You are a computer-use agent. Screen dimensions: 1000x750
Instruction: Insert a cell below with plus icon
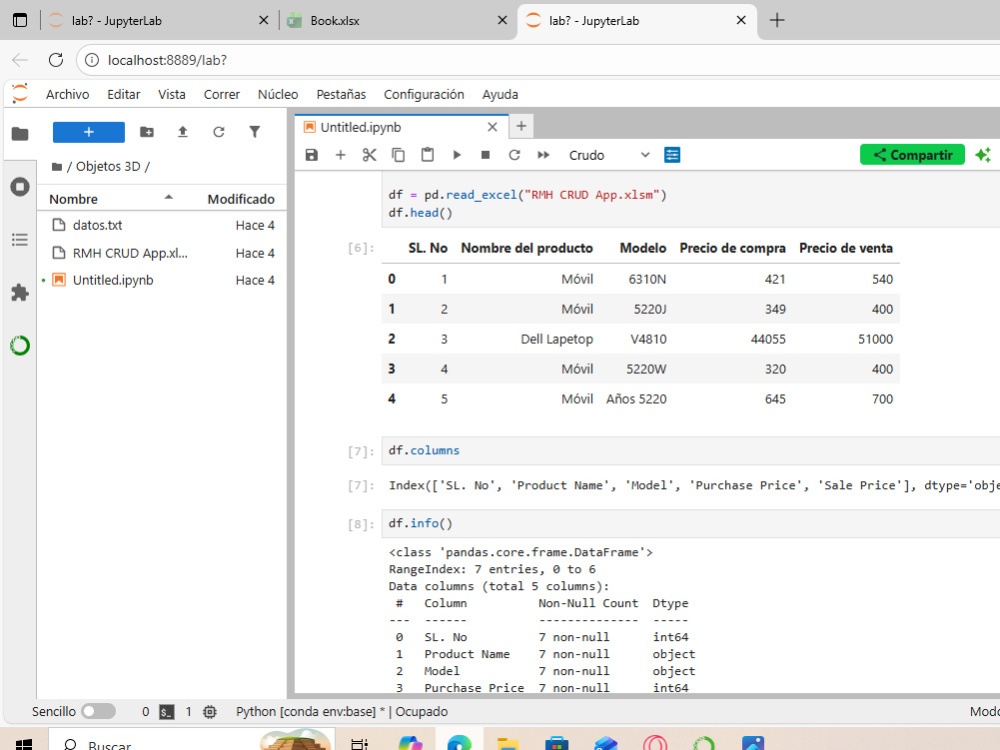[x=341, y=155]
